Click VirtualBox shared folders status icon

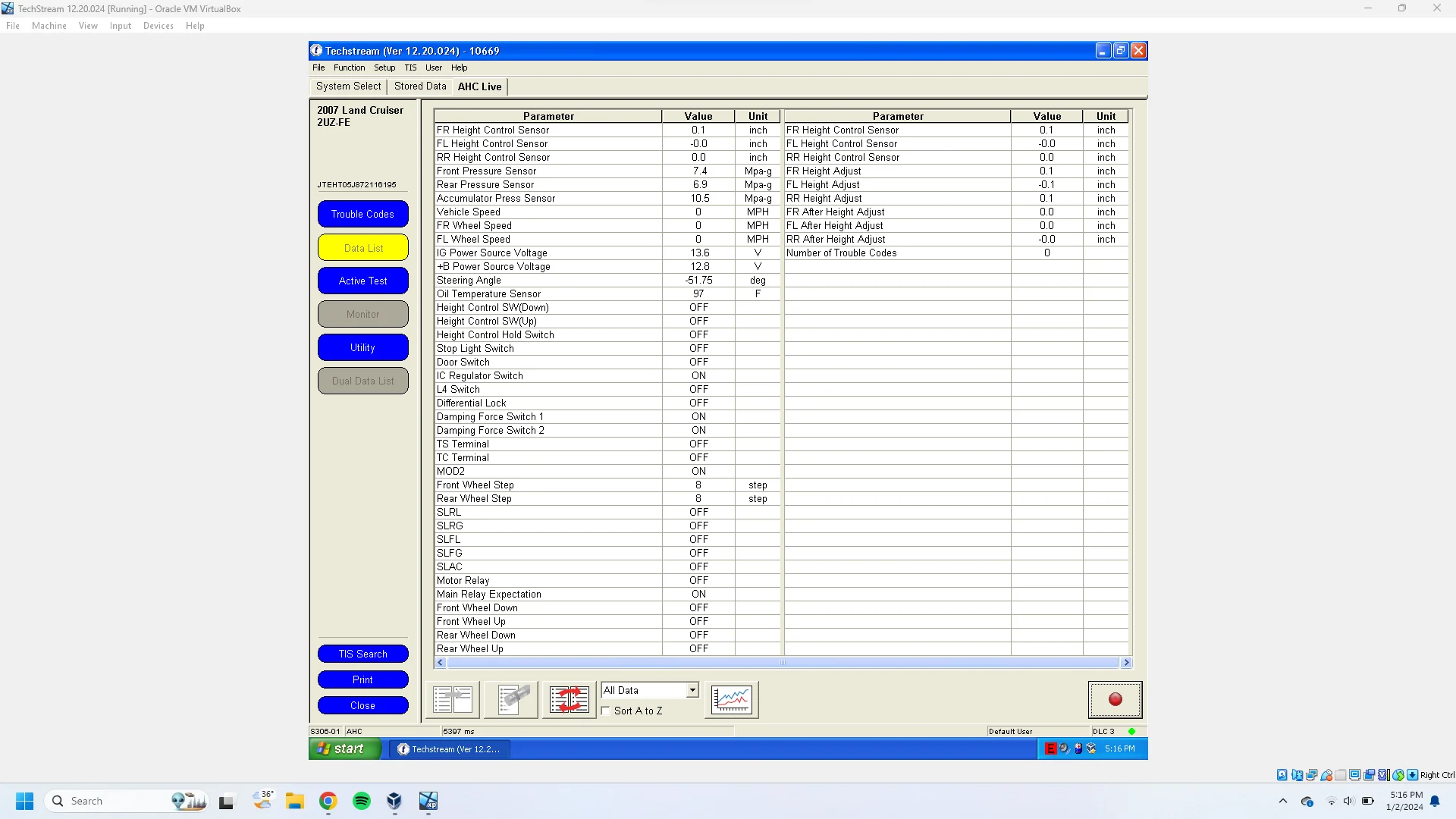pyautogui.click(x=1341, y=775)
